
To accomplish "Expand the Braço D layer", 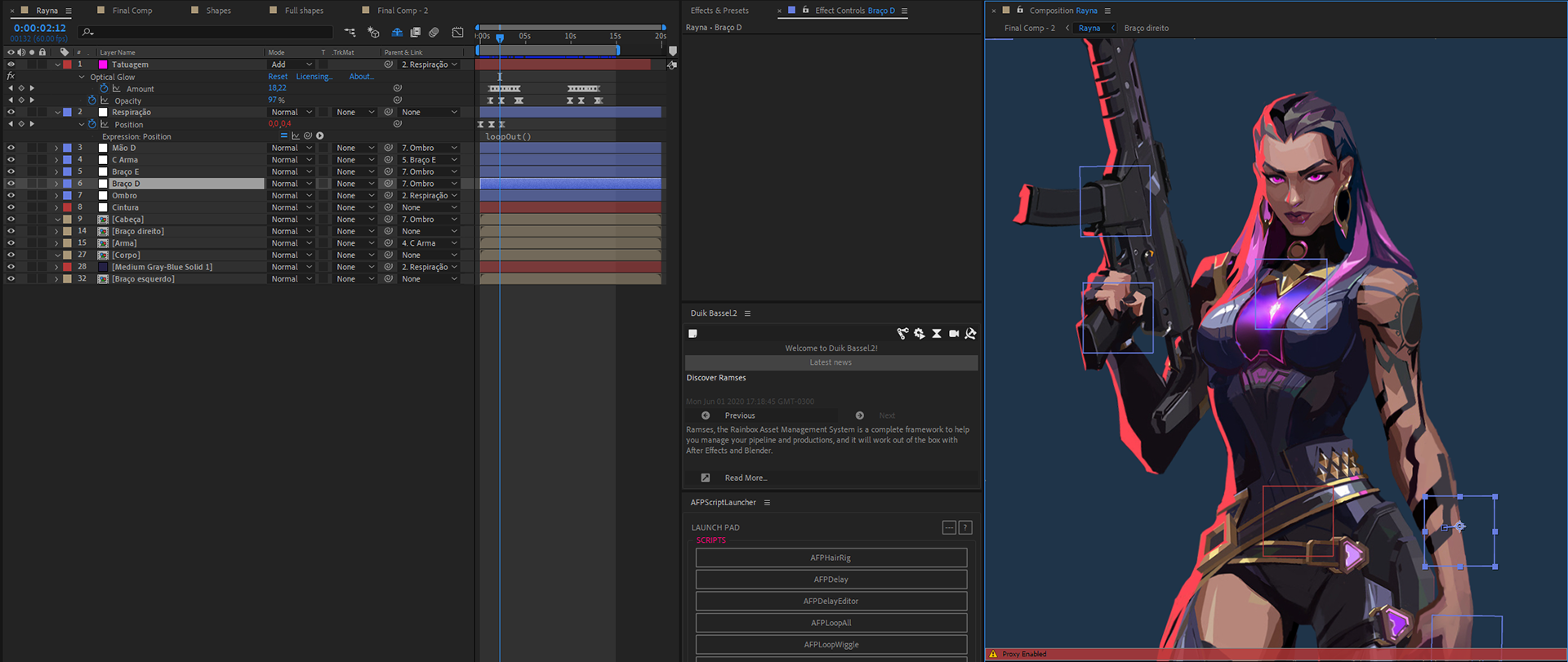I will click(x=56, y=184).
